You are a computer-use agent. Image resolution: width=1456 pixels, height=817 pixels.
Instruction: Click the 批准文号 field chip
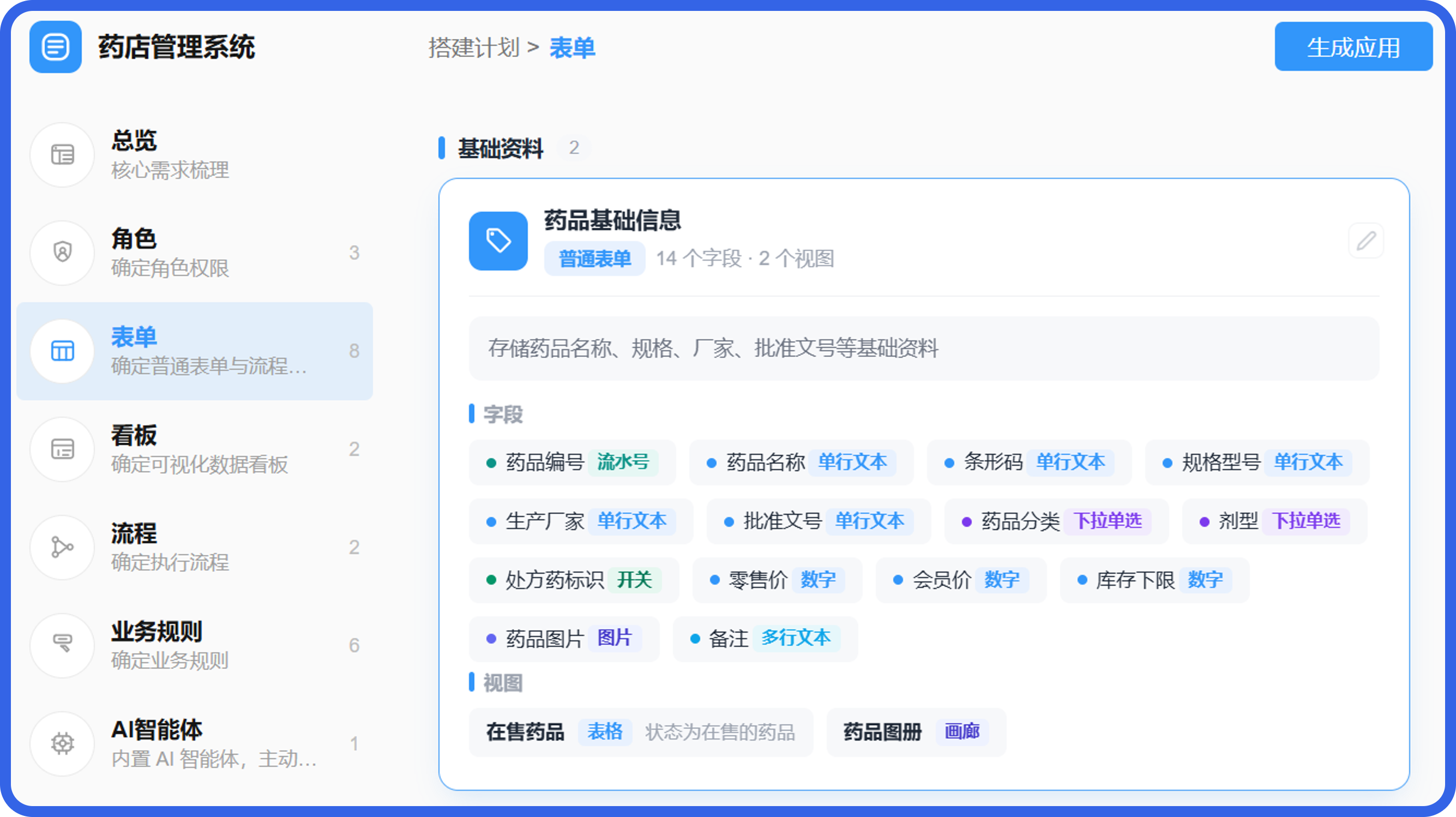pyautogui.click(x=819, y=521)
